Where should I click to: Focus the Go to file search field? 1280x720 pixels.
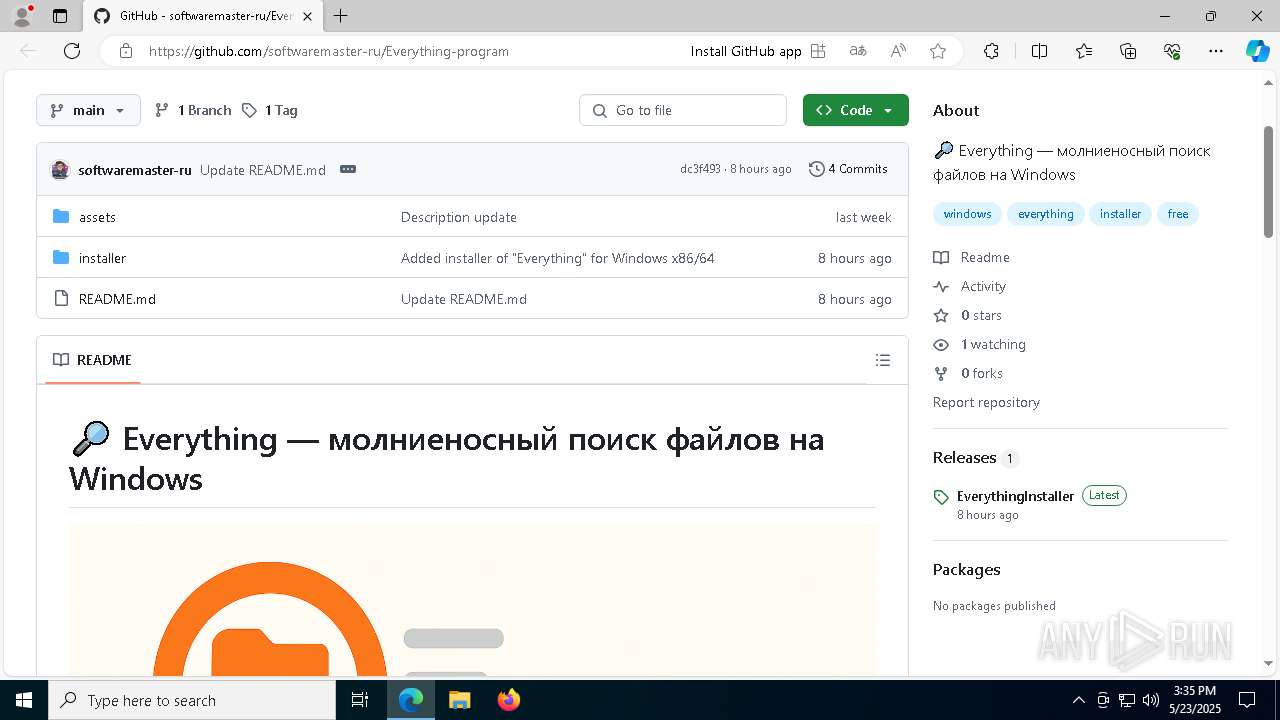point(683,110)
